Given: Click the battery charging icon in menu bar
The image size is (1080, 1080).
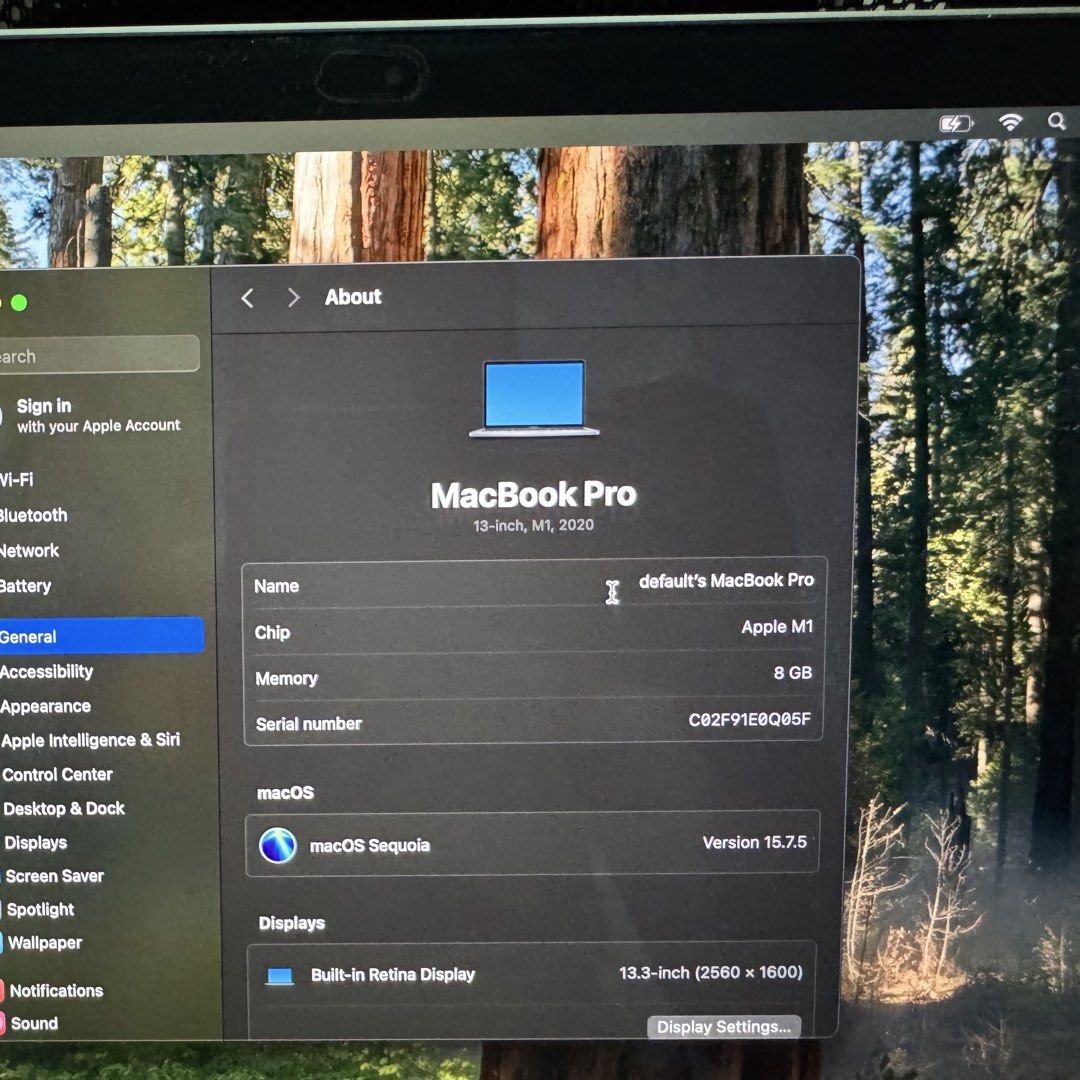Looking at the screenshot, I should [x=956, y=124].
